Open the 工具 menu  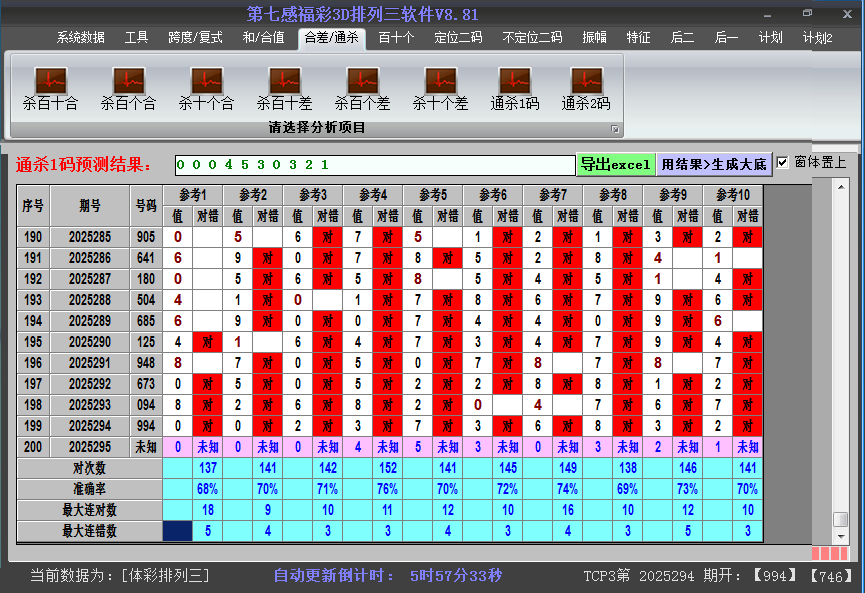pyautogui.click(x=136, y=37)
